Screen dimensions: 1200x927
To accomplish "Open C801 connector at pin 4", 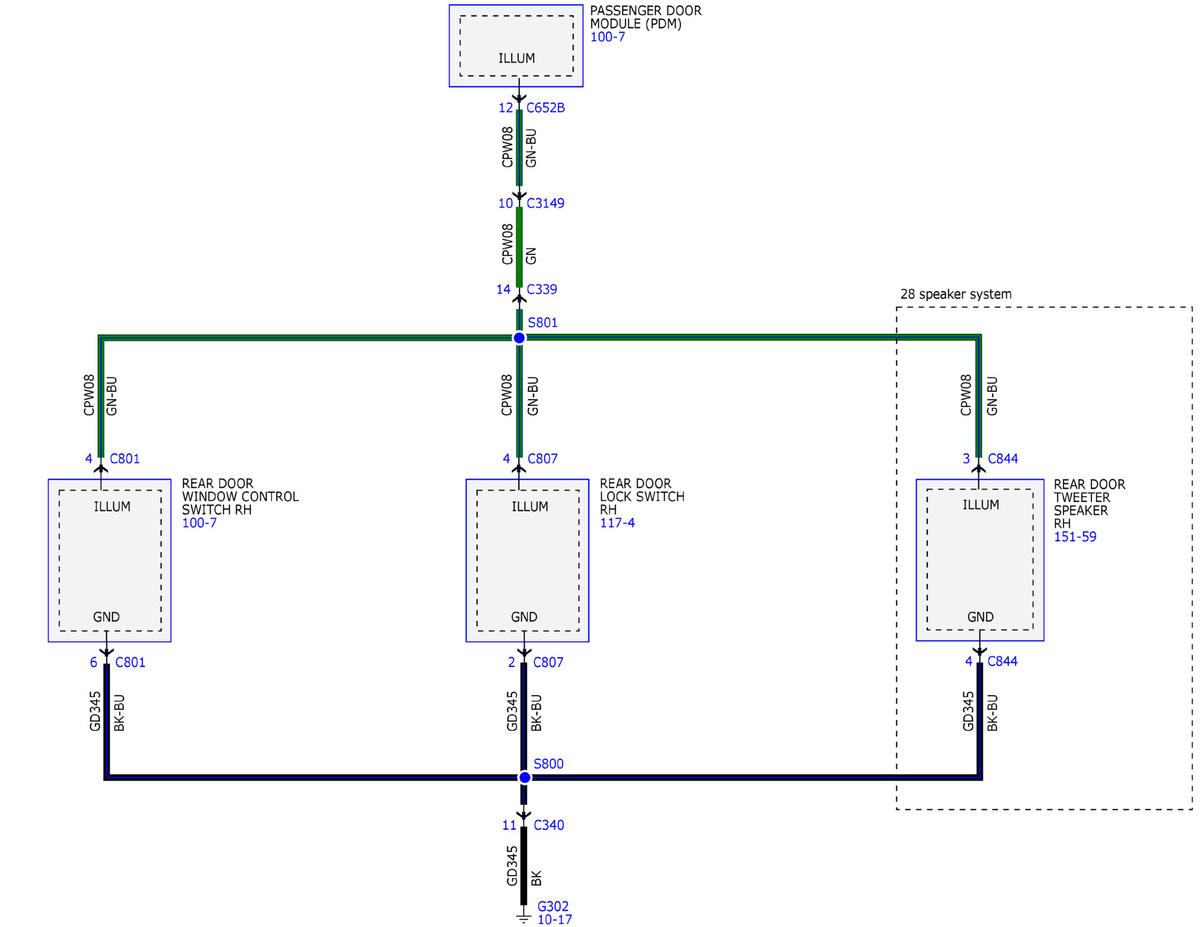I will [125, 460].
